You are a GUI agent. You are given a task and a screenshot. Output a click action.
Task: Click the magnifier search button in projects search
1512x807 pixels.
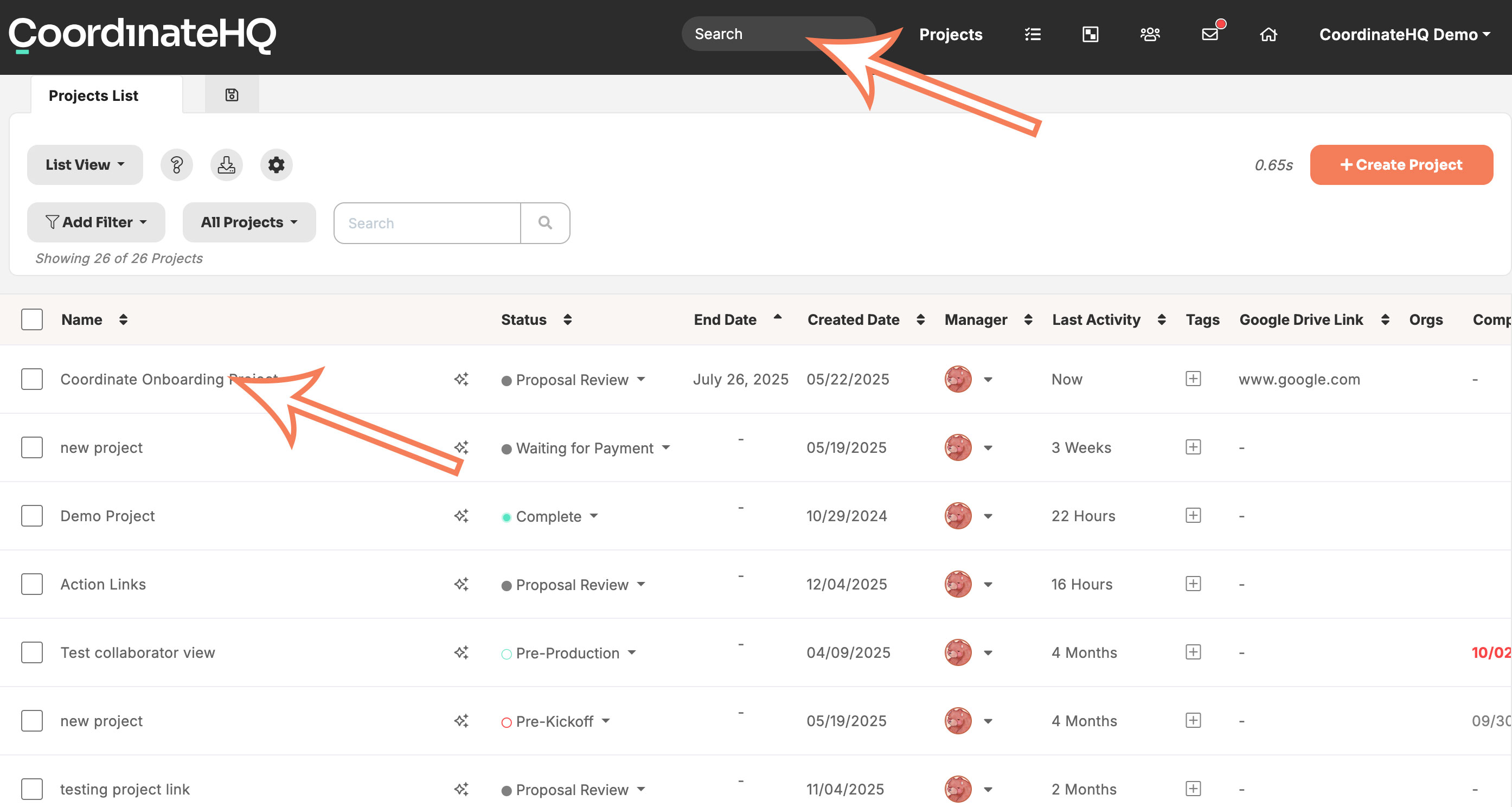coord(545,223)
